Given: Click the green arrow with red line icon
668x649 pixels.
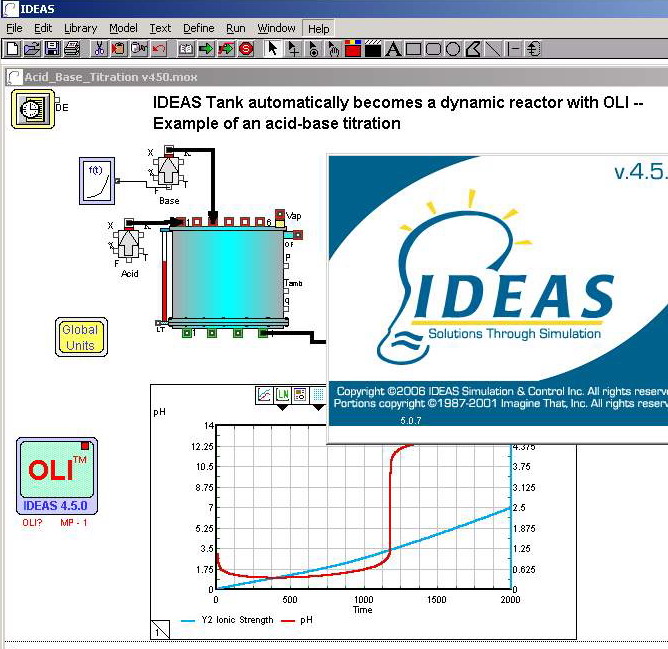Looking at the screenshot, I should pyautogui.click(x=226, y=49).
